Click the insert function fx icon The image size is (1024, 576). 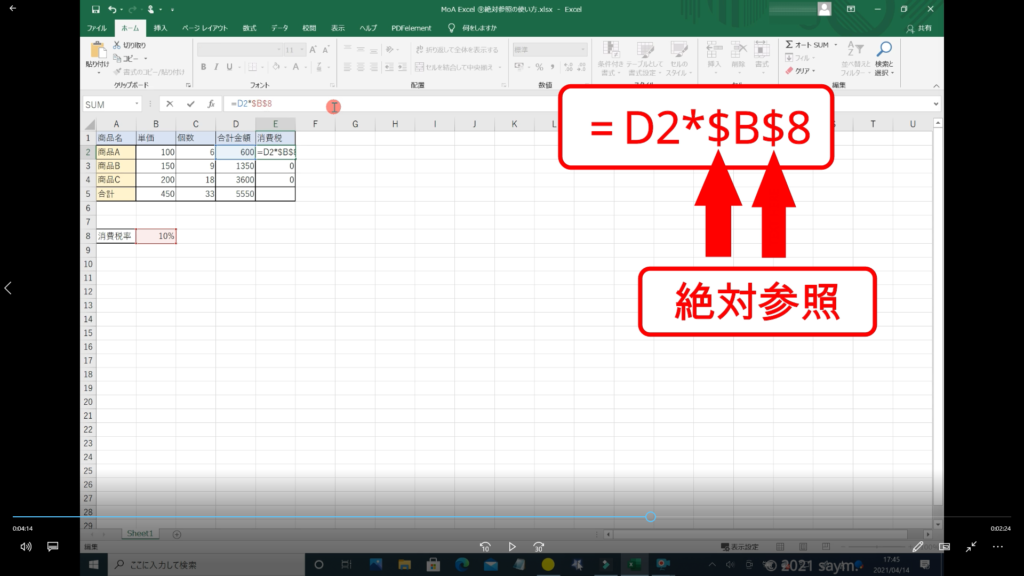[x=211, y=104]
